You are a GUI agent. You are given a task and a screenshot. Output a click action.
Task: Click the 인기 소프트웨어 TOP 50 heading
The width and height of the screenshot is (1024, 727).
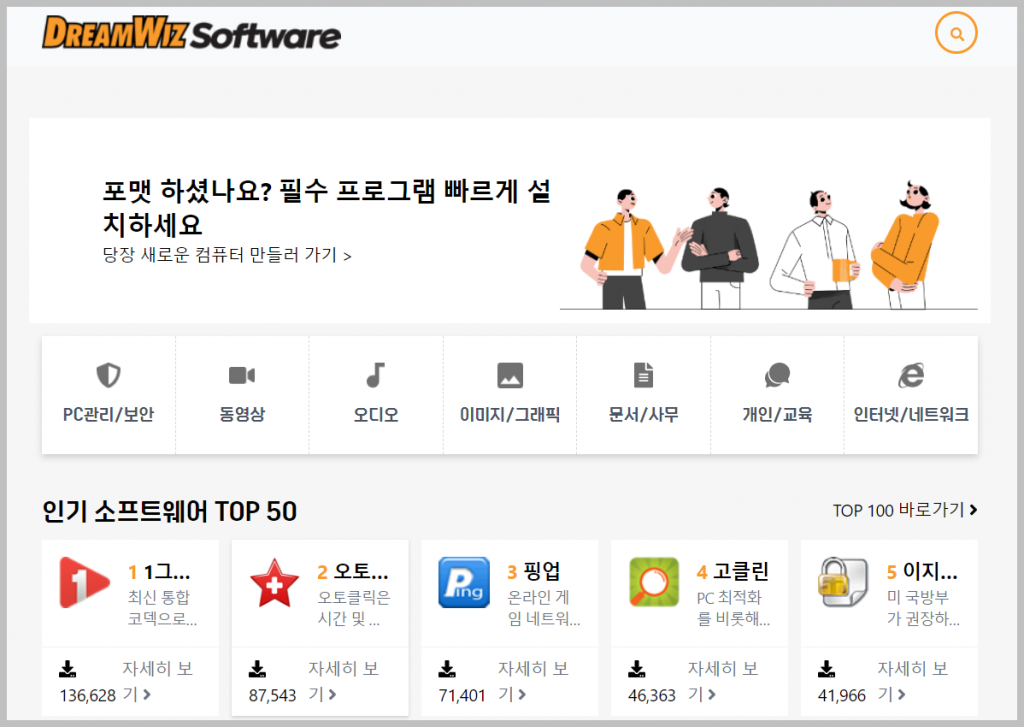(x=170, y=511)
